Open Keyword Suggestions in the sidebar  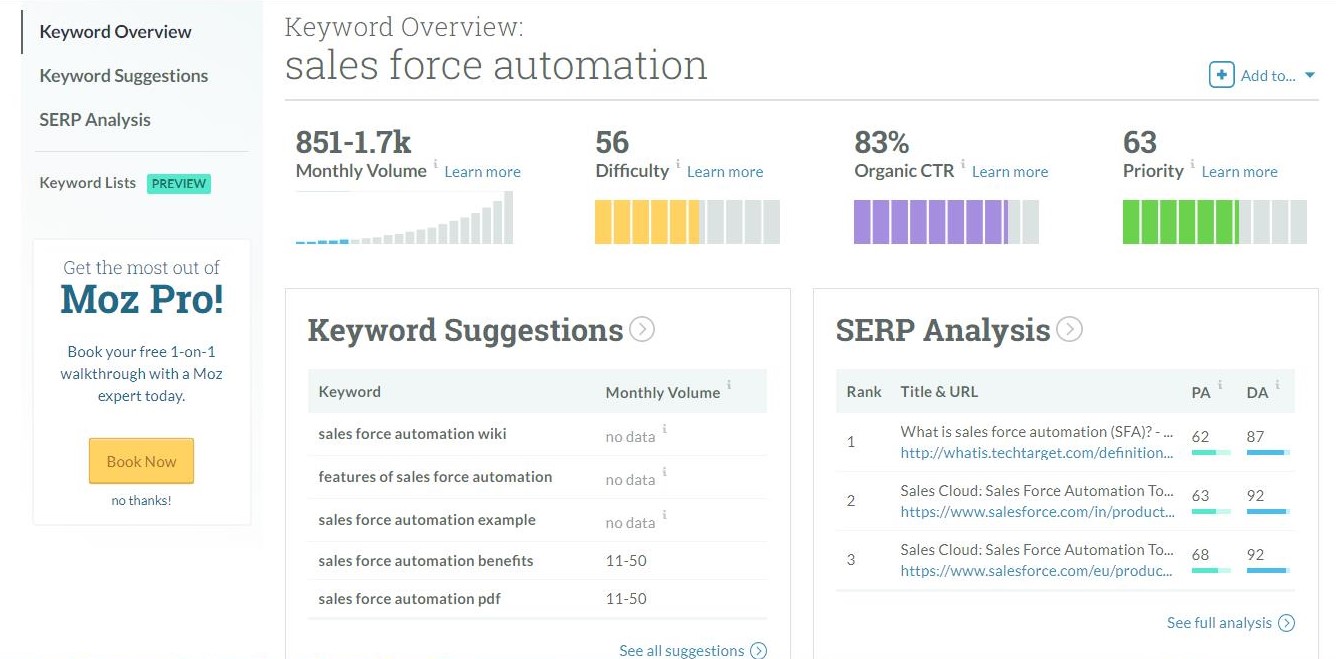tap(124, 76)
